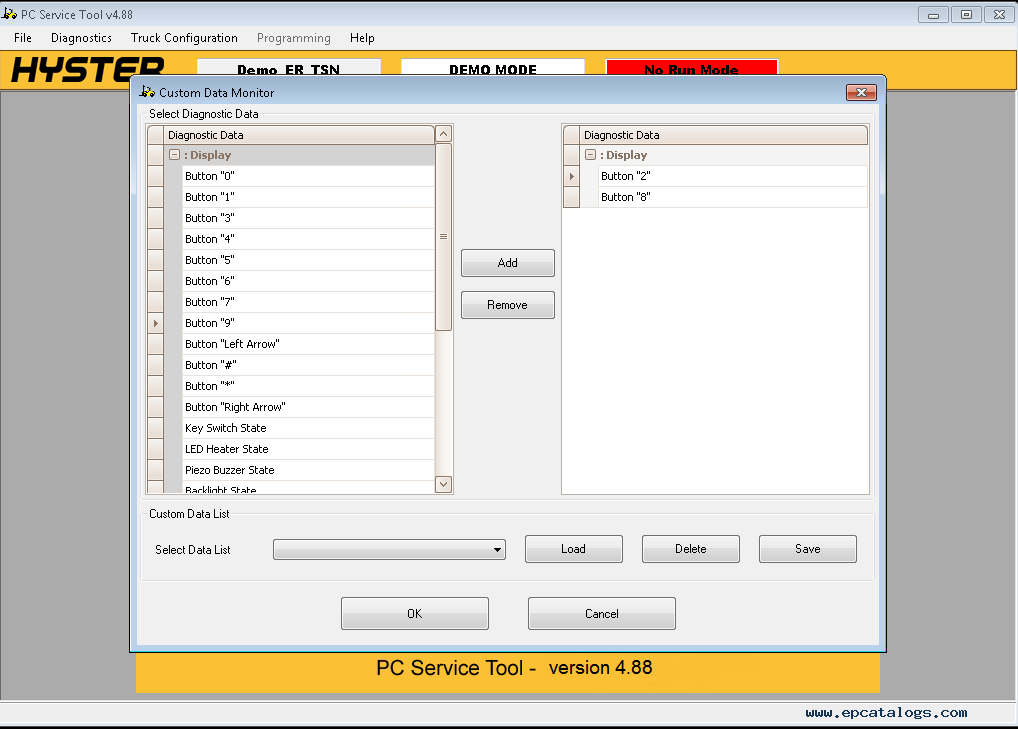The image size is (1018, 729).
Task: Click the scrollbar down arrow of the left list
Action: 443,484
